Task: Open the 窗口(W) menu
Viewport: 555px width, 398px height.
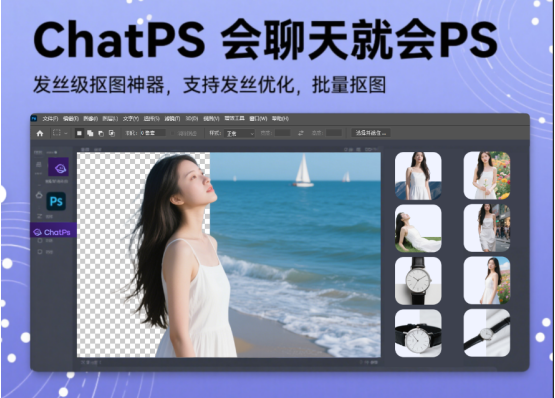Action: 258,119
